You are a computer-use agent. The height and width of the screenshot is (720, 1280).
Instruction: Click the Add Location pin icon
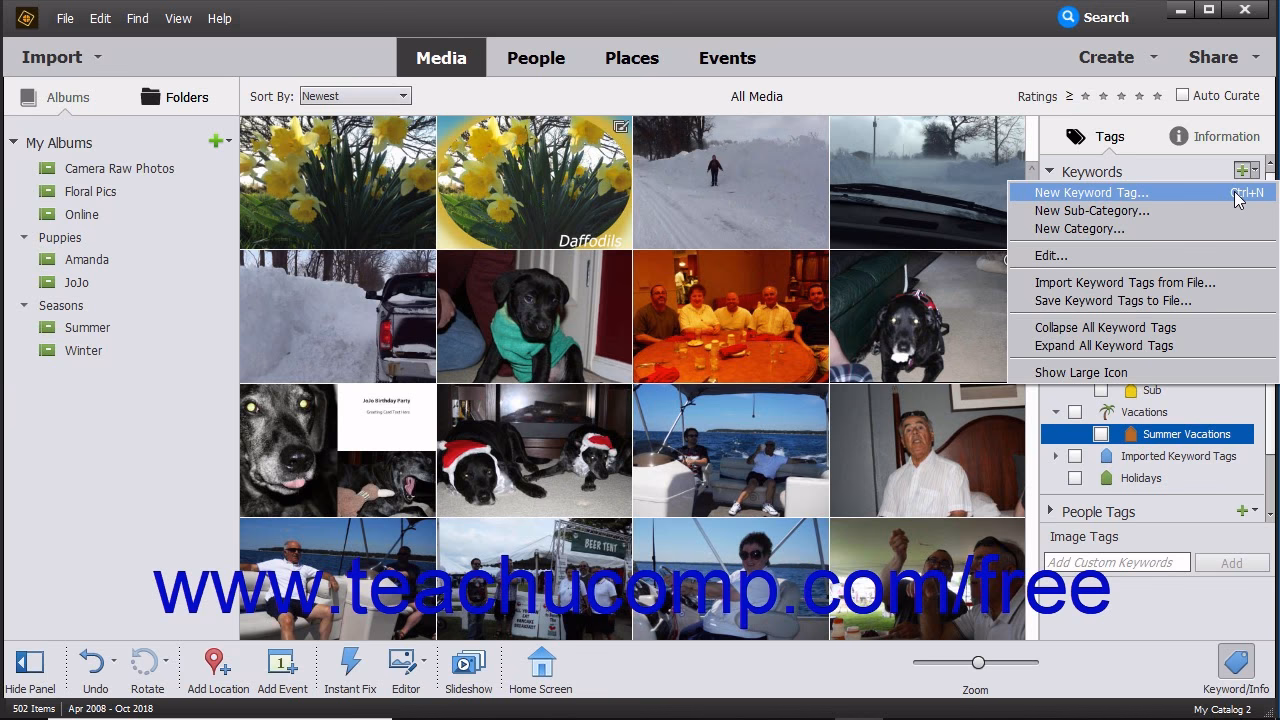click(x=215, y=662)
